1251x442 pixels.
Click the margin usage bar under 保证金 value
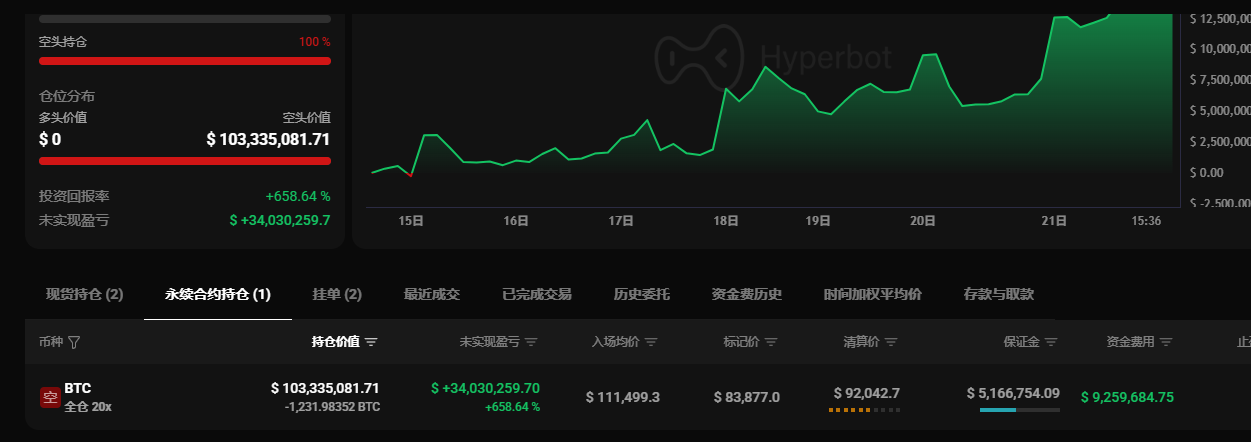point(1019,410)
